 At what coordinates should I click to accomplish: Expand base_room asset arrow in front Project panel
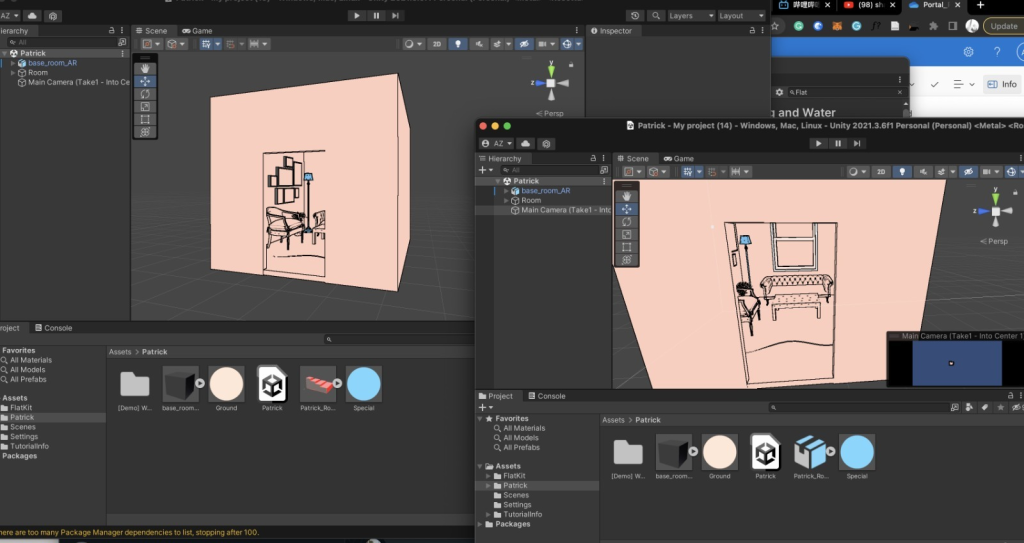(693, 451)
